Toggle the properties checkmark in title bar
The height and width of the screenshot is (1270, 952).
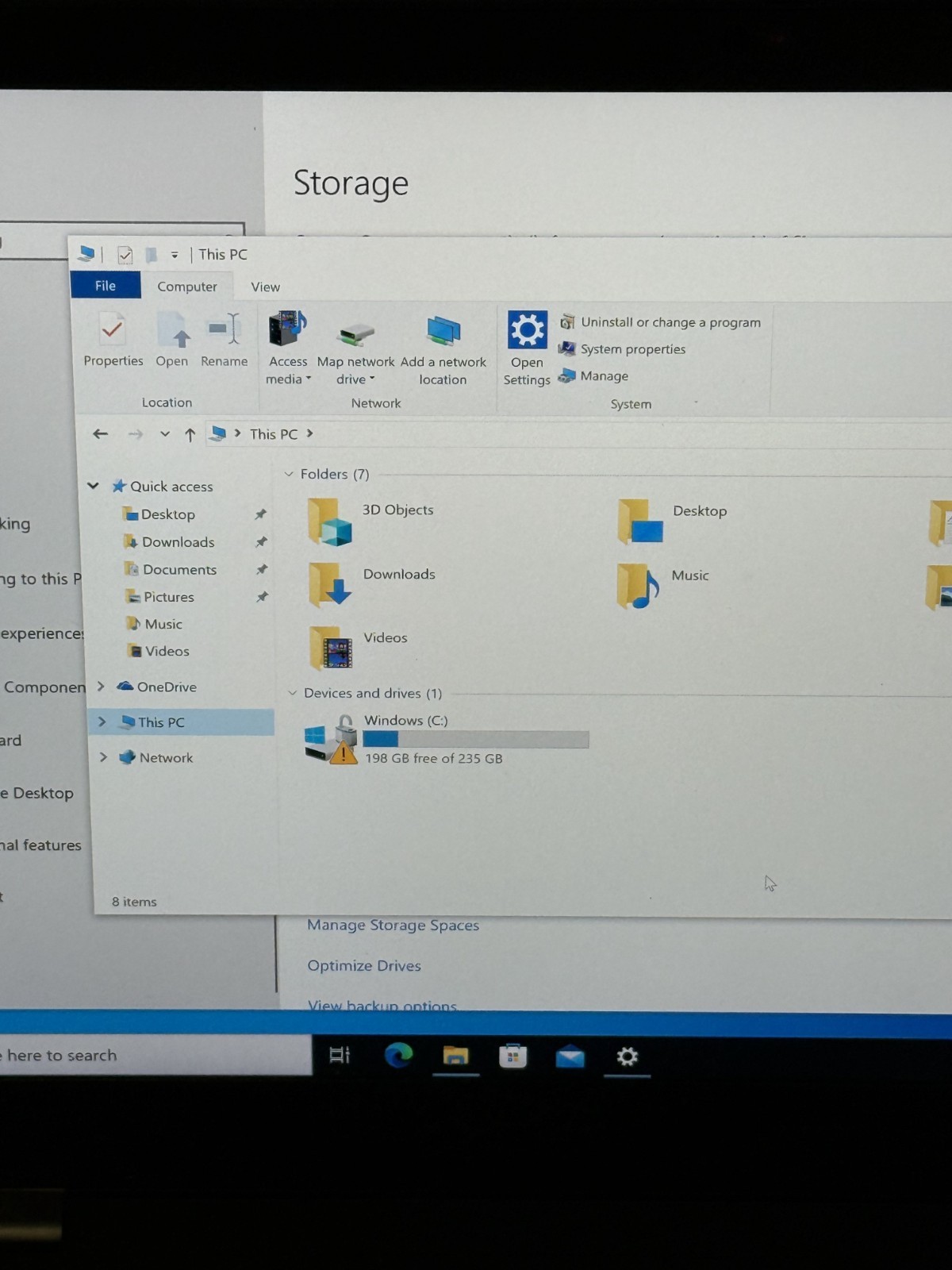[x=125, y=255]
